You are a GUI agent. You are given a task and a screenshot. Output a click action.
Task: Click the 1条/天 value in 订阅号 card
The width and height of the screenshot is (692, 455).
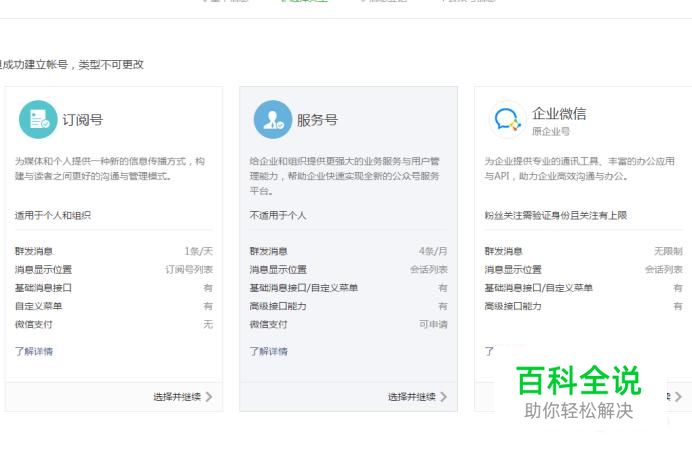coord(199,251)
